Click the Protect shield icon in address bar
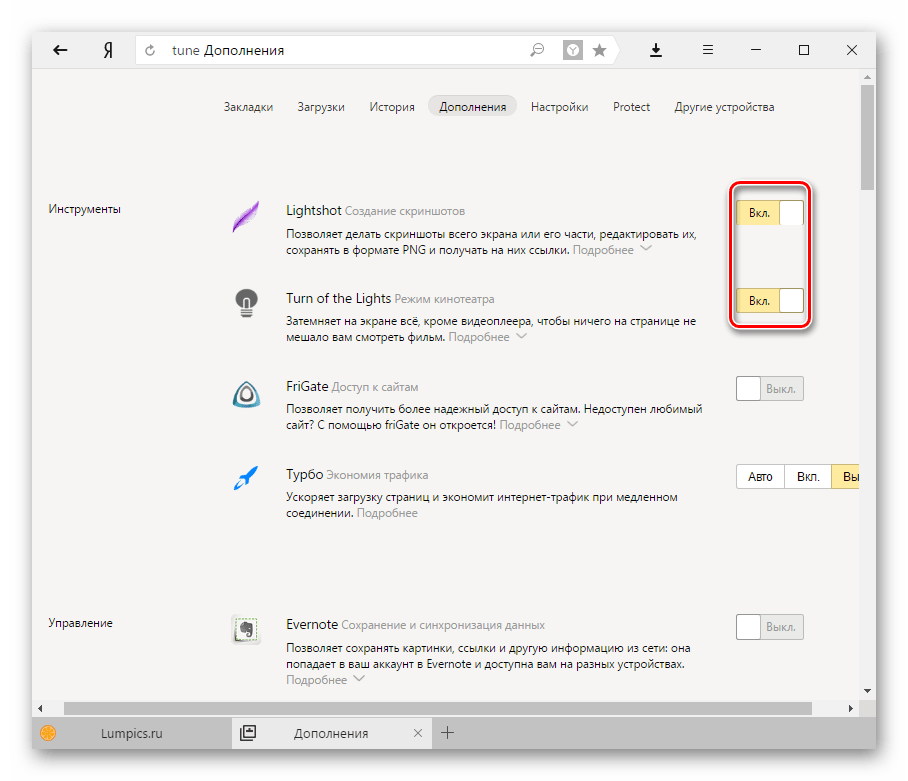The height and width of the screenshot is (781, 908). (572, 50)
